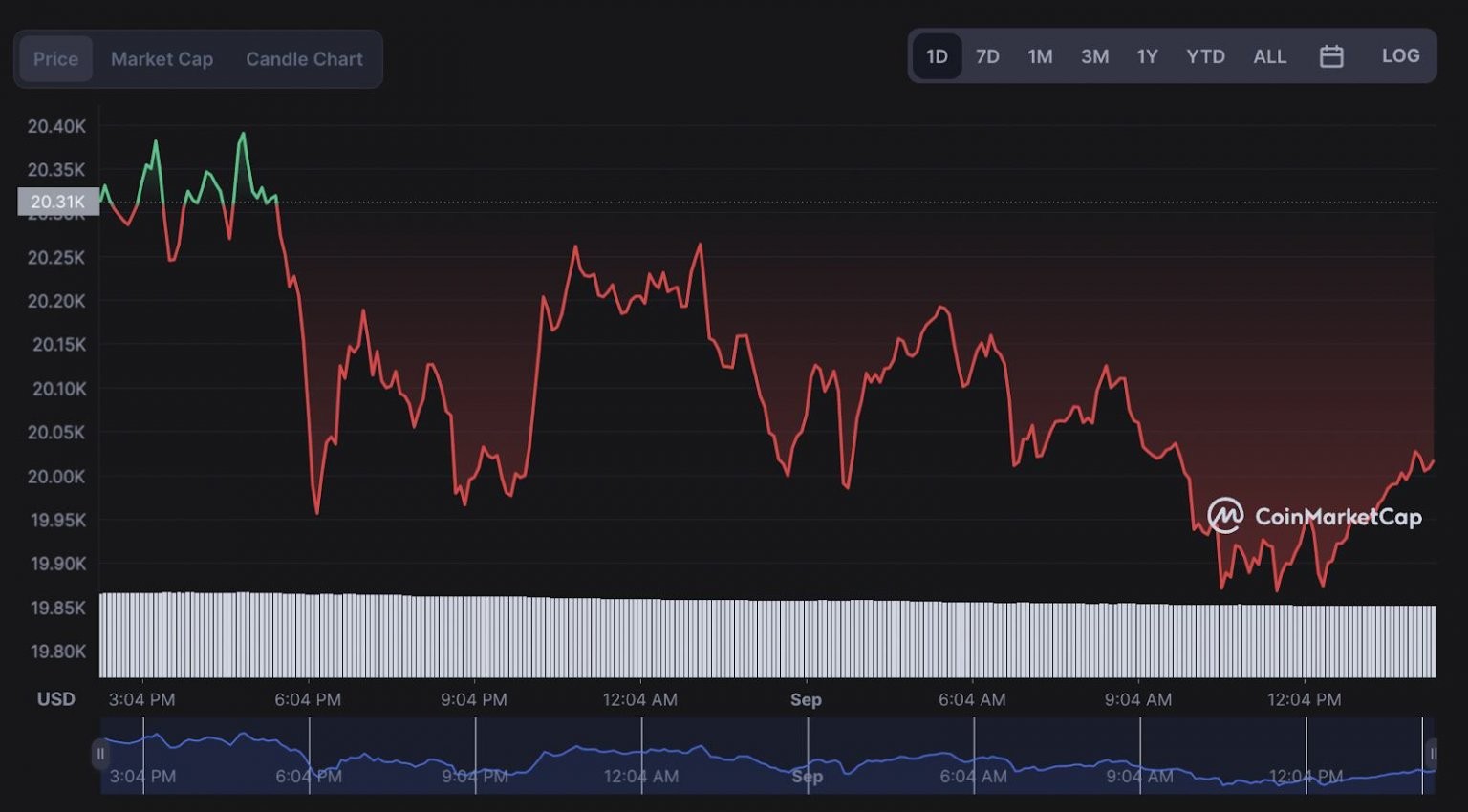This screenshot has height=812, width=1468.
Task: Select the 1D time range
Action: point(937,57)
